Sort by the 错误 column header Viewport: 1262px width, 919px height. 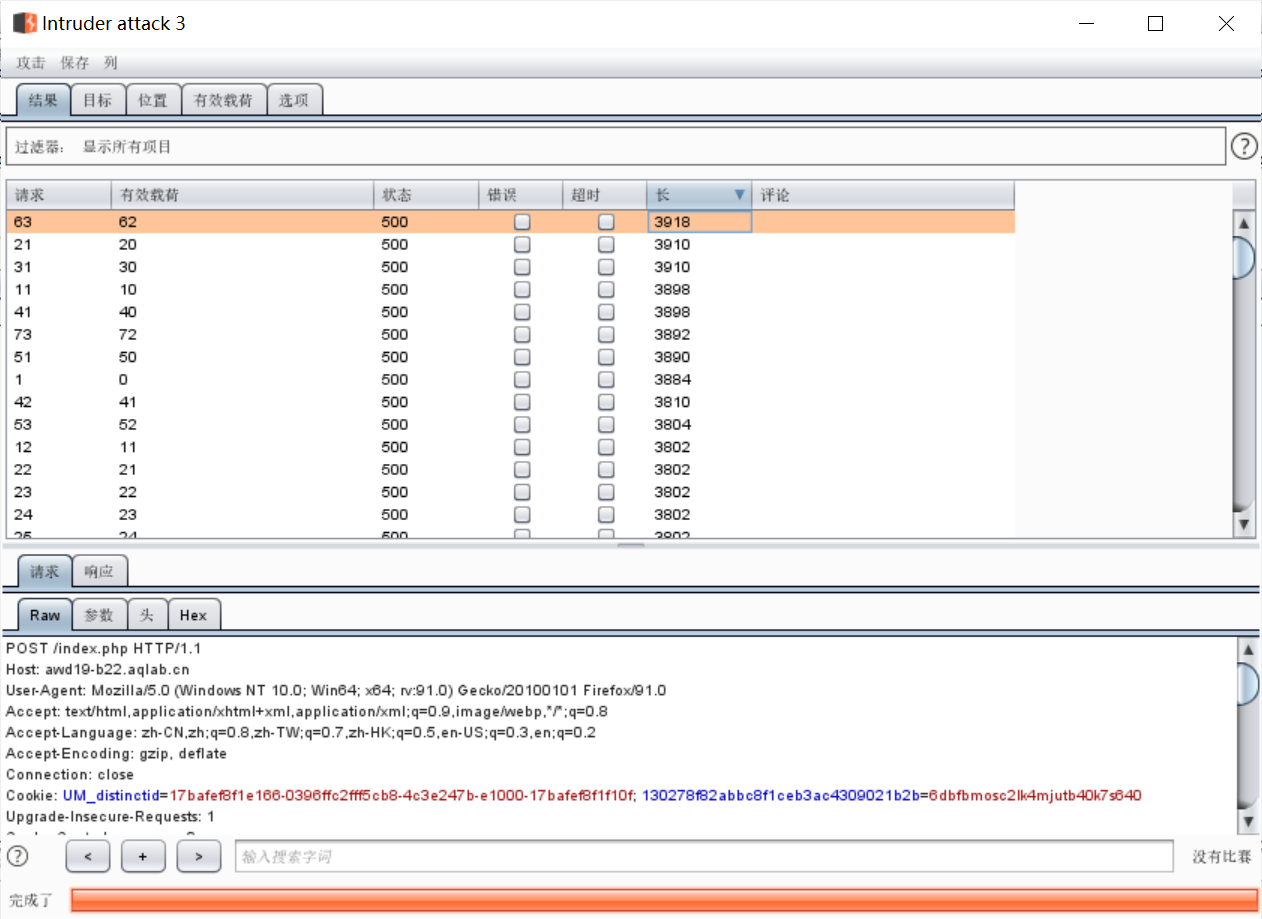tap(520, 195)
